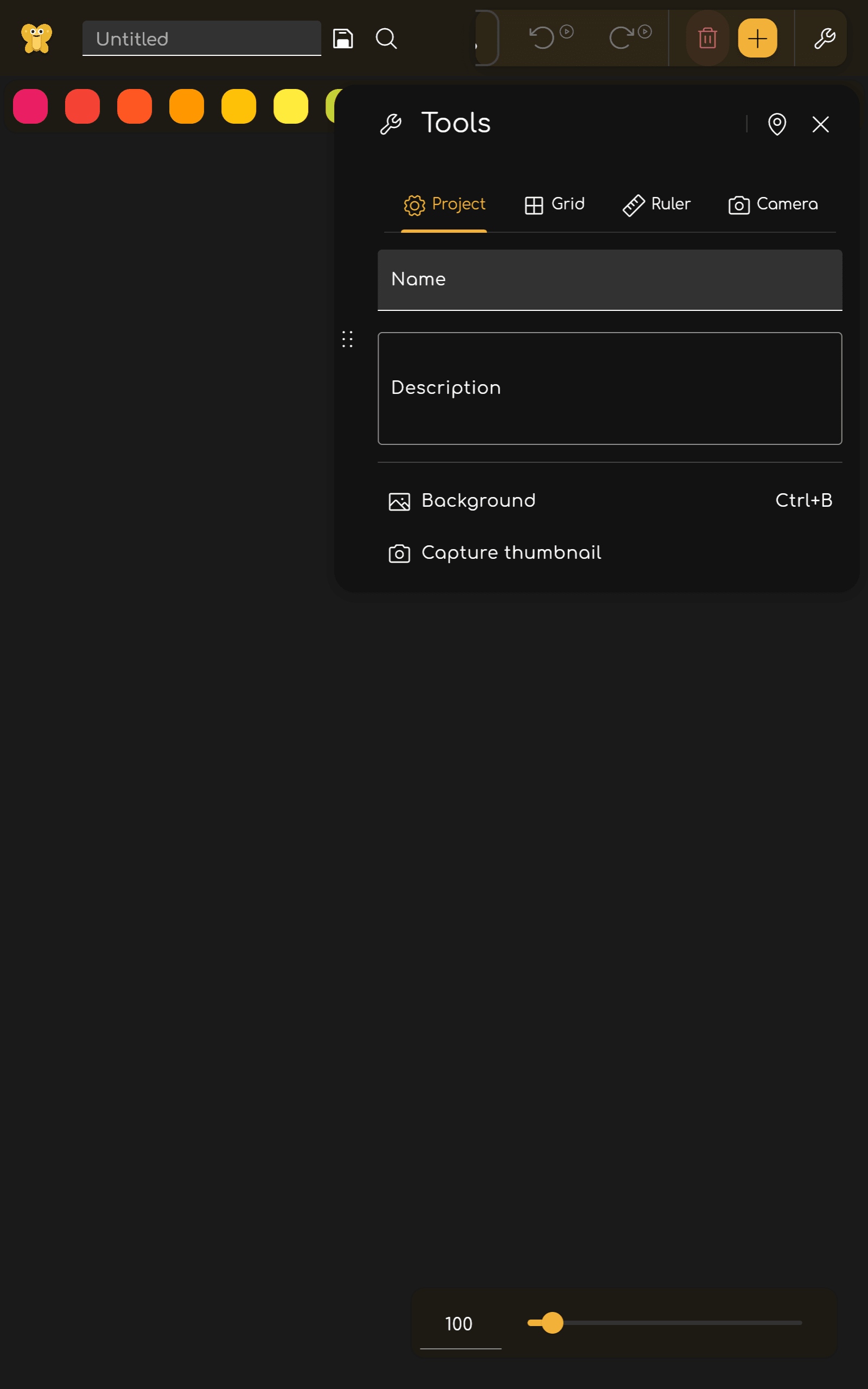
Task: Delete the canvas with the trash icon
Action: point(707,38)
